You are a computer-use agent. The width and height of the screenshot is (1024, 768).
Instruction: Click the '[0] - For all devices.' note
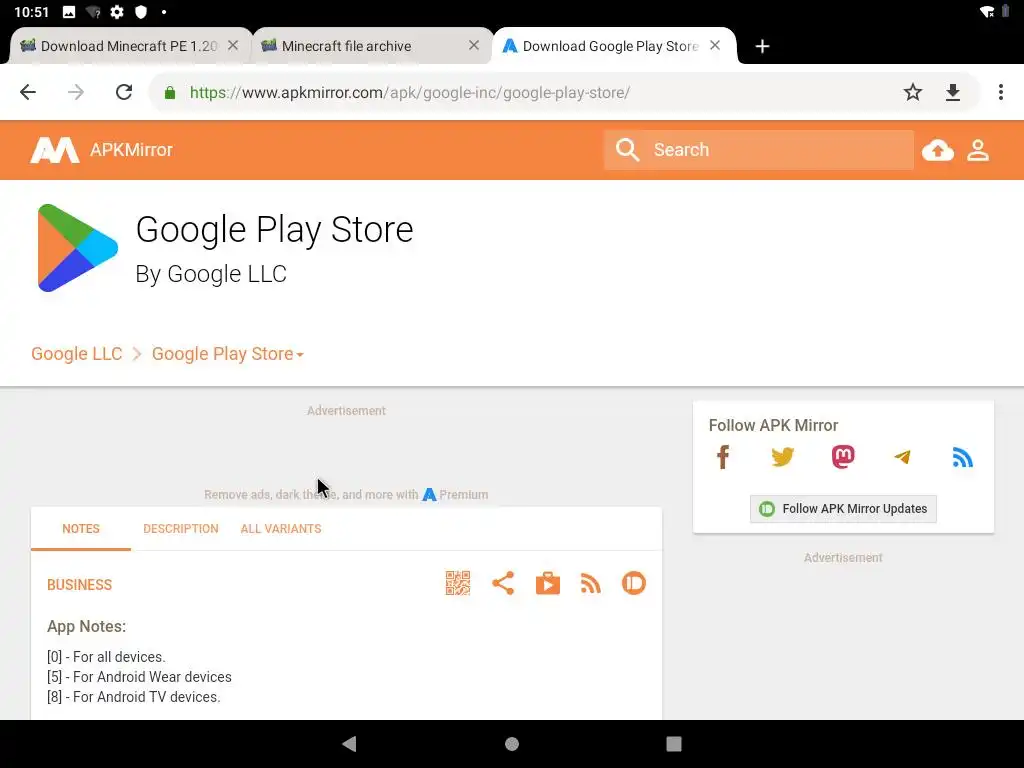[x=106, y=657]
